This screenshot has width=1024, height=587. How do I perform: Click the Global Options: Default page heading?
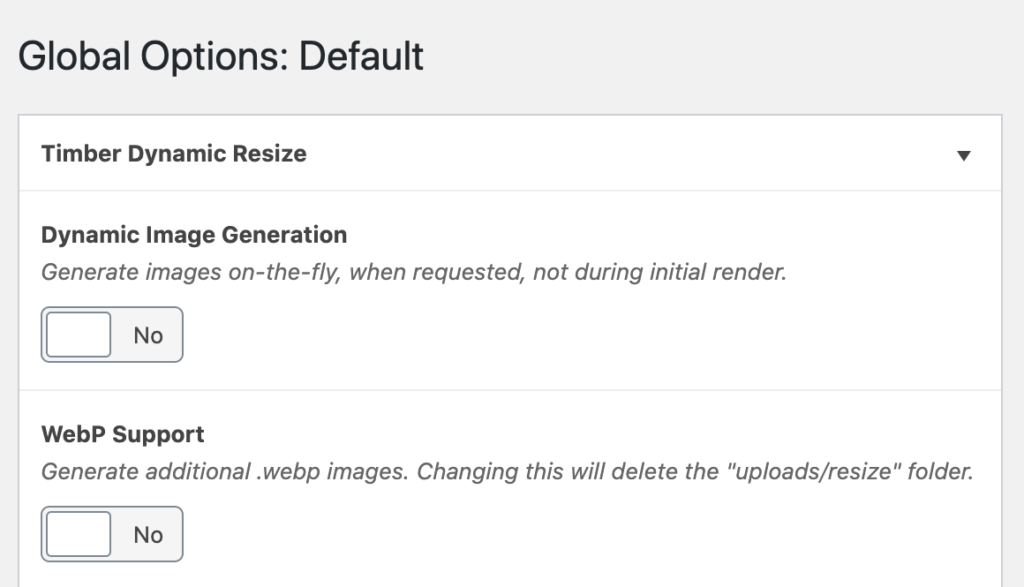point(221,55)
